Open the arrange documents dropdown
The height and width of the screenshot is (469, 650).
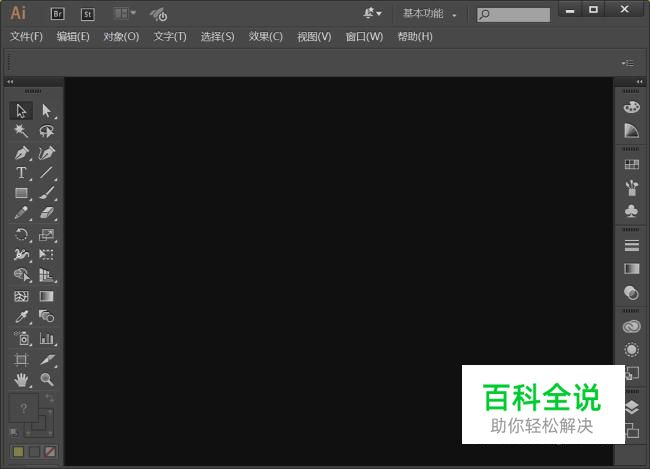click(124, 14)
